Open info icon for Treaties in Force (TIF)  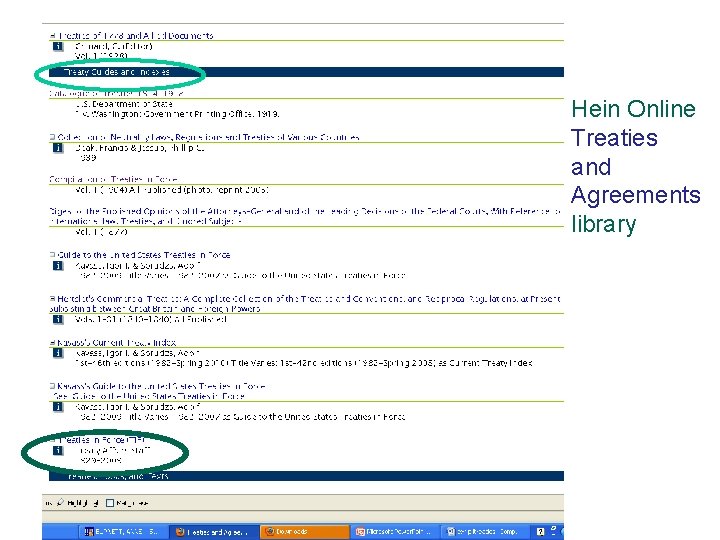pos(58,450)
